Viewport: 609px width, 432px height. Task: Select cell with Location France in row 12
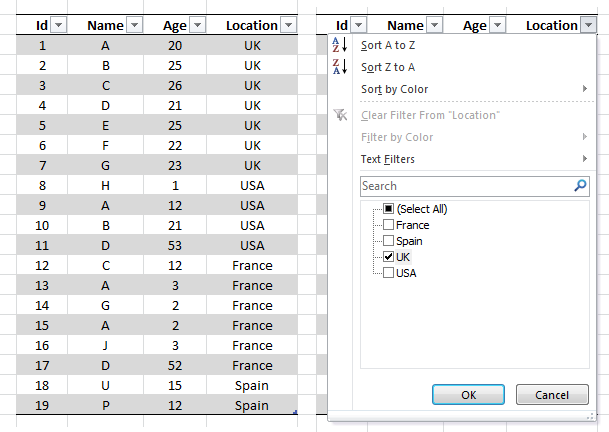pos(252,265)
